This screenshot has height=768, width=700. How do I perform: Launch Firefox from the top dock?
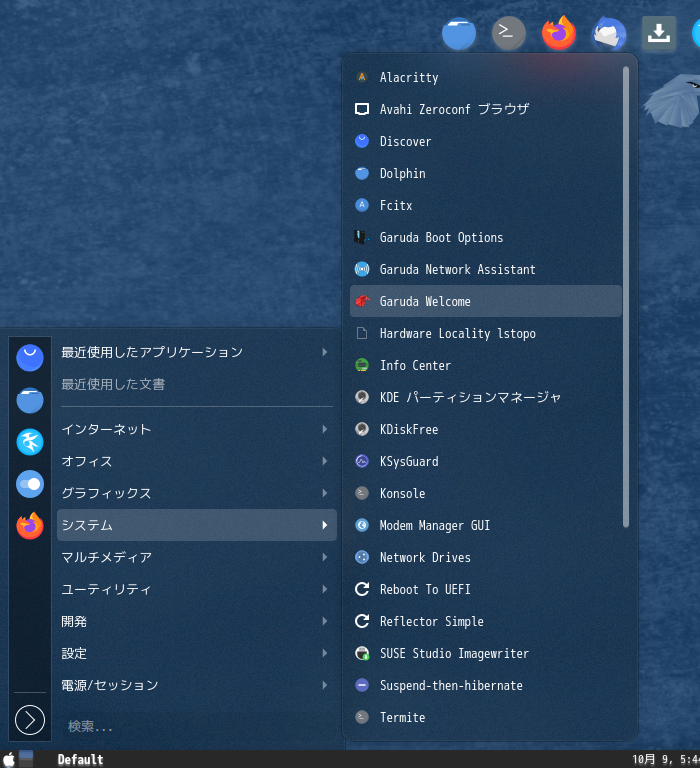pos(559,33)
